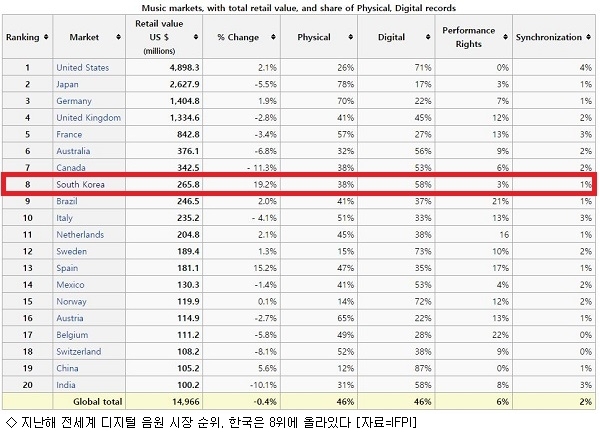This screenshot has height=434, width=600.
Task: Click the Brazil market link
Action: coord(67,201)
